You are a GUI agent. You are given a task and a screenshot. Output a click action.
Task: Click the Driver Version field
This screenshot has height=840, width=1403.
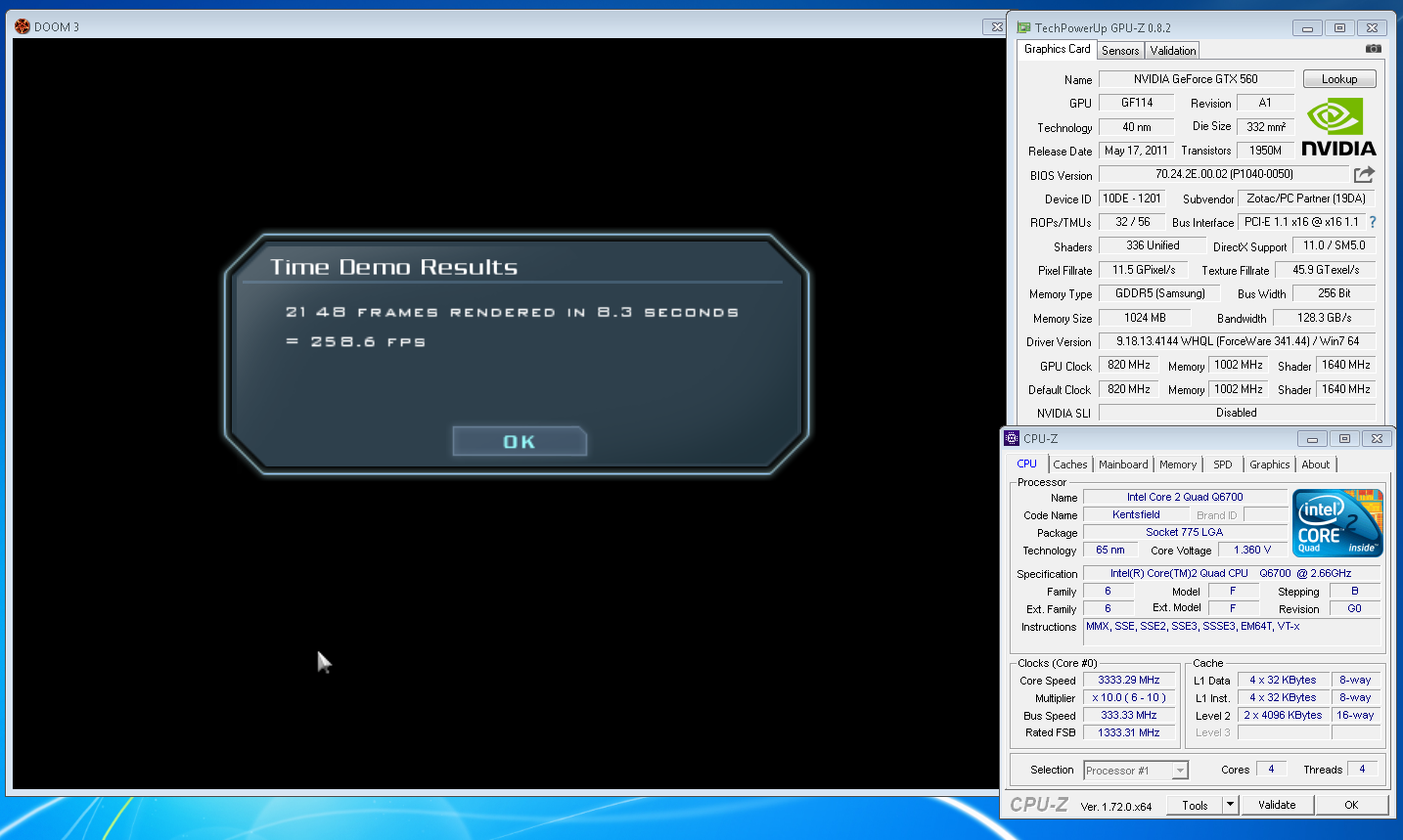pyautogui.click(x=1237, y=341)
